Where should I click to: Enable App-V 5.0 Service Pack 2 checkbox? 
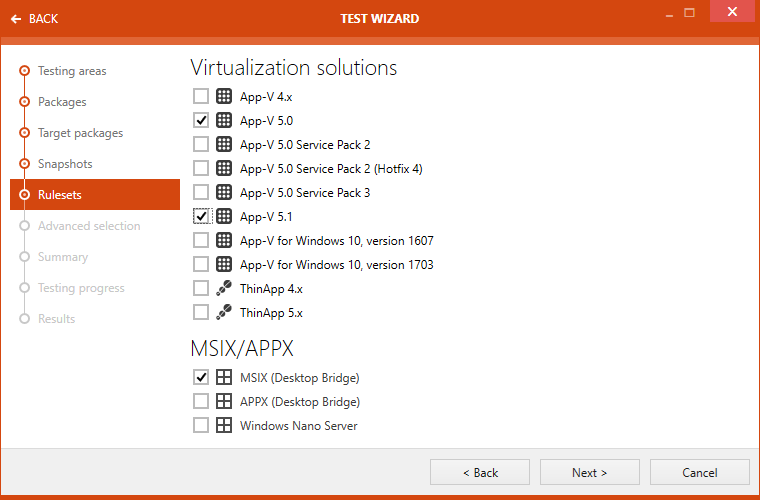pos(201,144)
